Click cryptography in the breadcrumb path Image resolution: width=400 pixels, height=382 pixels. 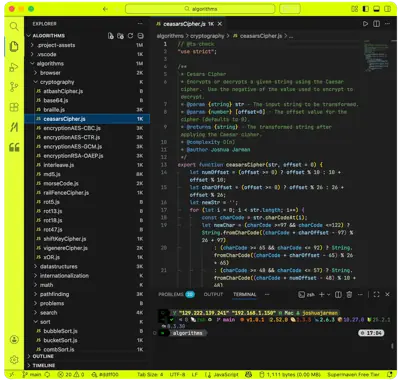point(207,36)
